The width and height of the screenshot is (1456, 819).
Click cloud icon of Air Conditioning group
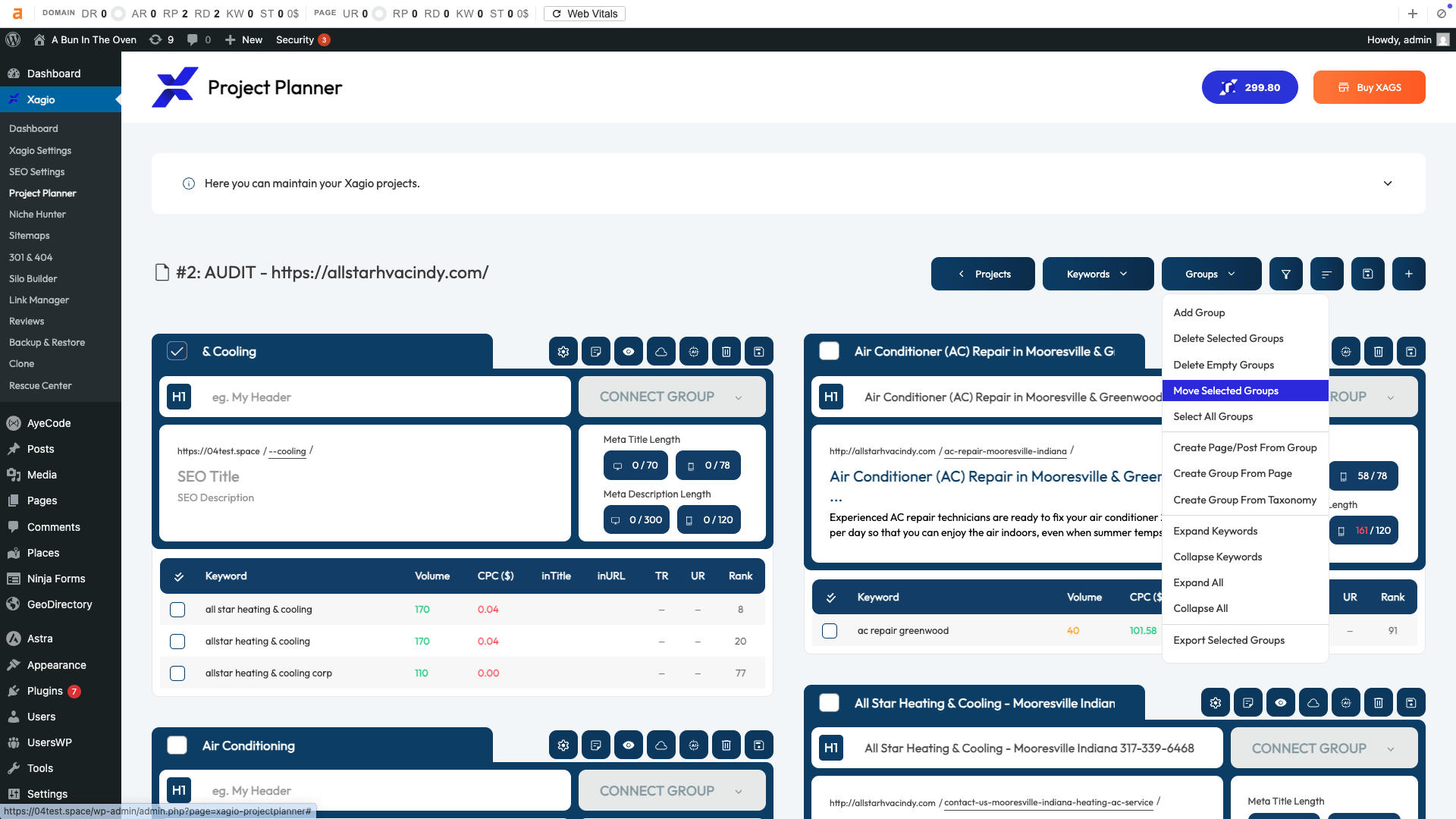(661, 745)
